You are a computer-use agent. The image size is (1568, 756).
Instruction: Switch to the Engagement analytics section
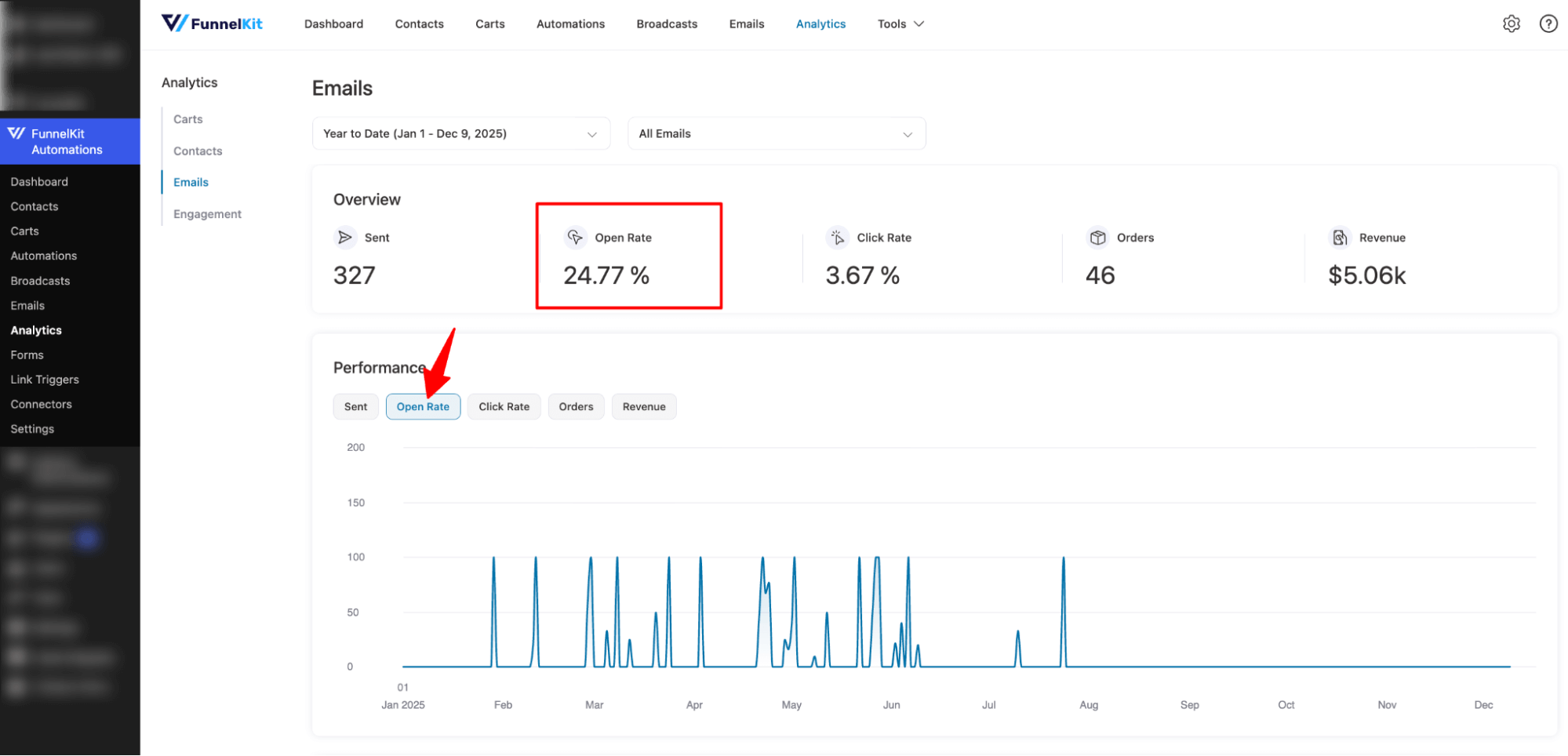(x=206, y=213)
